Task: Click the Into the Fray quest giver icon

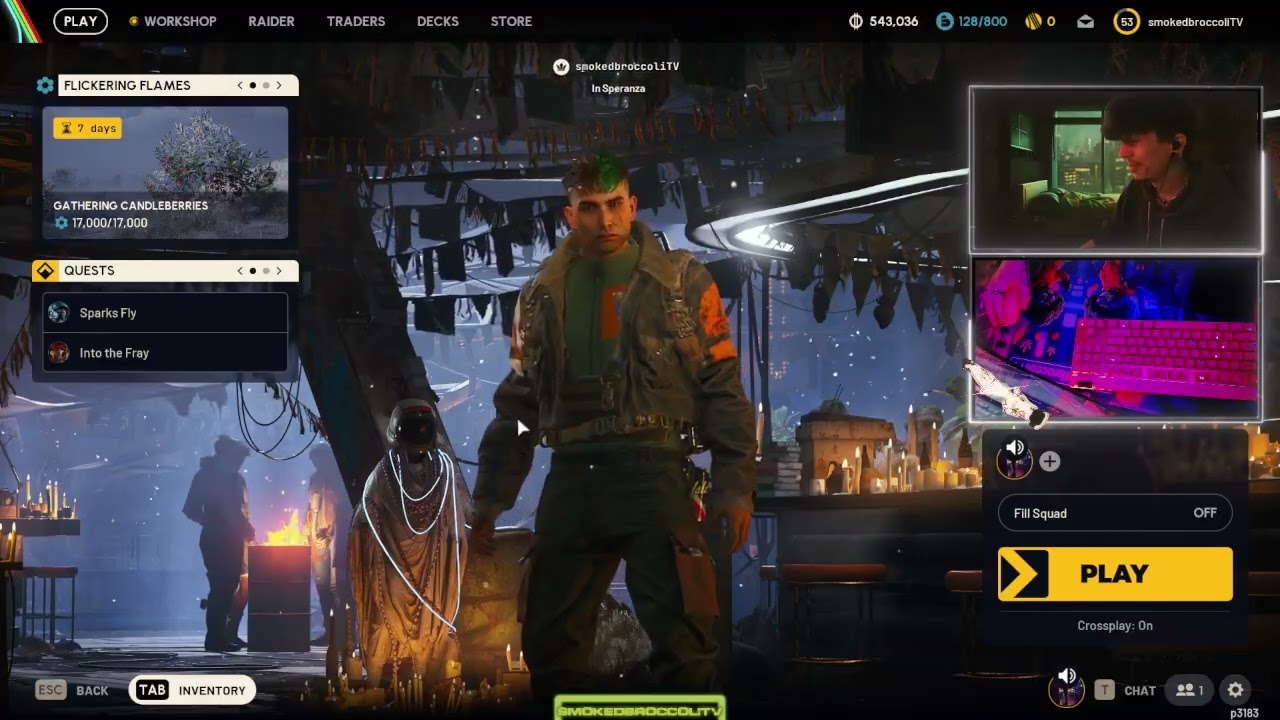Action: coord(59,353)
